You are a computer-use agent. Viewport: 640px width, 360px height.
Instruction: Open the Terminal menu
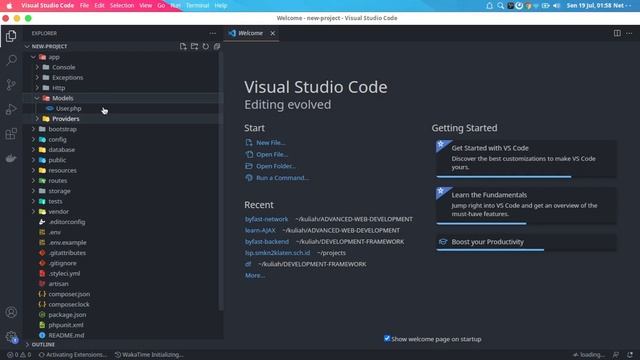198,6
